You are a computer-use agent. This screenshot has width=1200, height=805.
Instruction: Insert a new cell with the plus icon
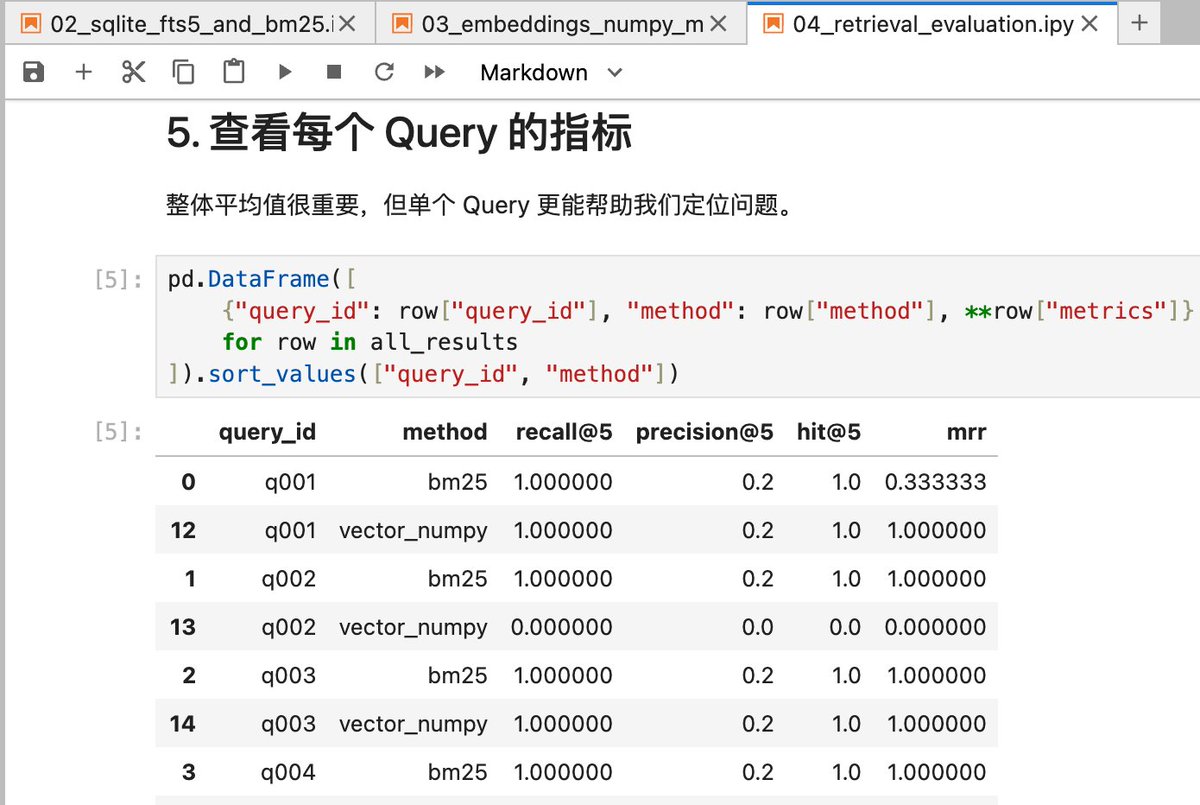[x=84, y=72]
